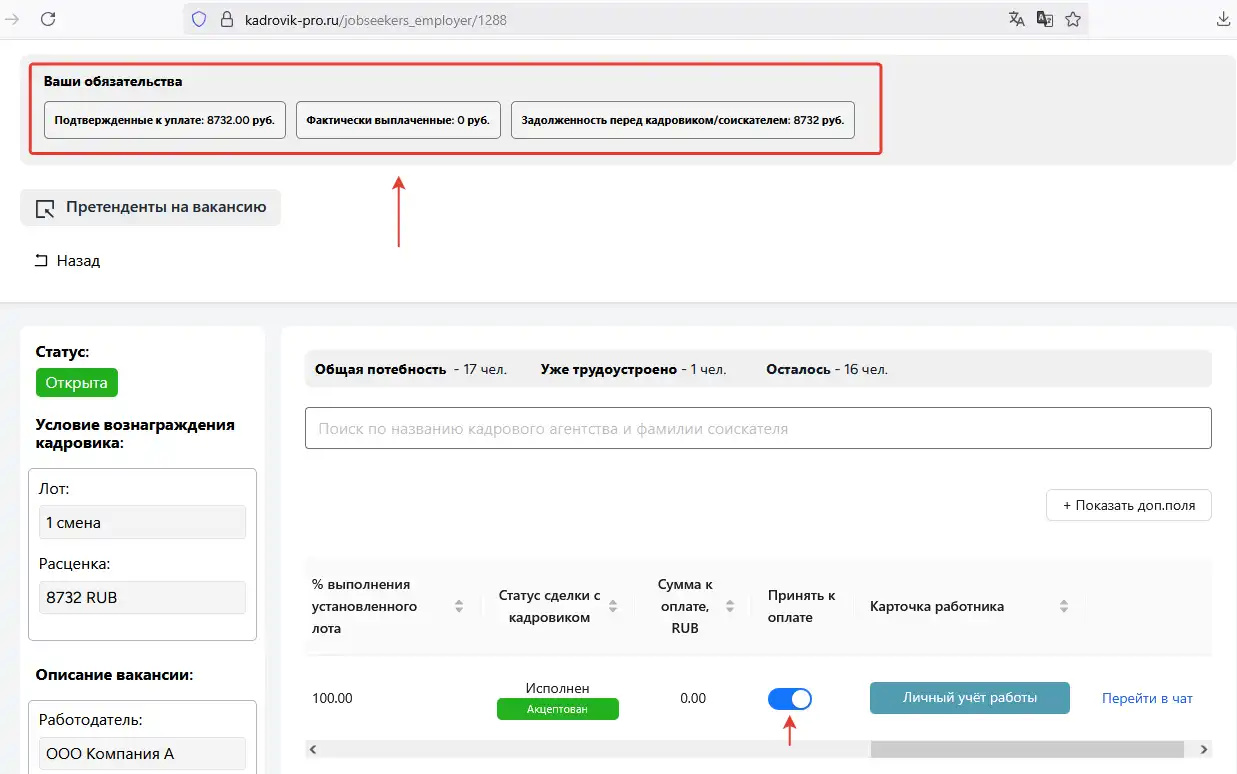Sort by % выполнения установленного лота
The image size is (1237, 774).
pyautogui.click(x=459, y=606)
